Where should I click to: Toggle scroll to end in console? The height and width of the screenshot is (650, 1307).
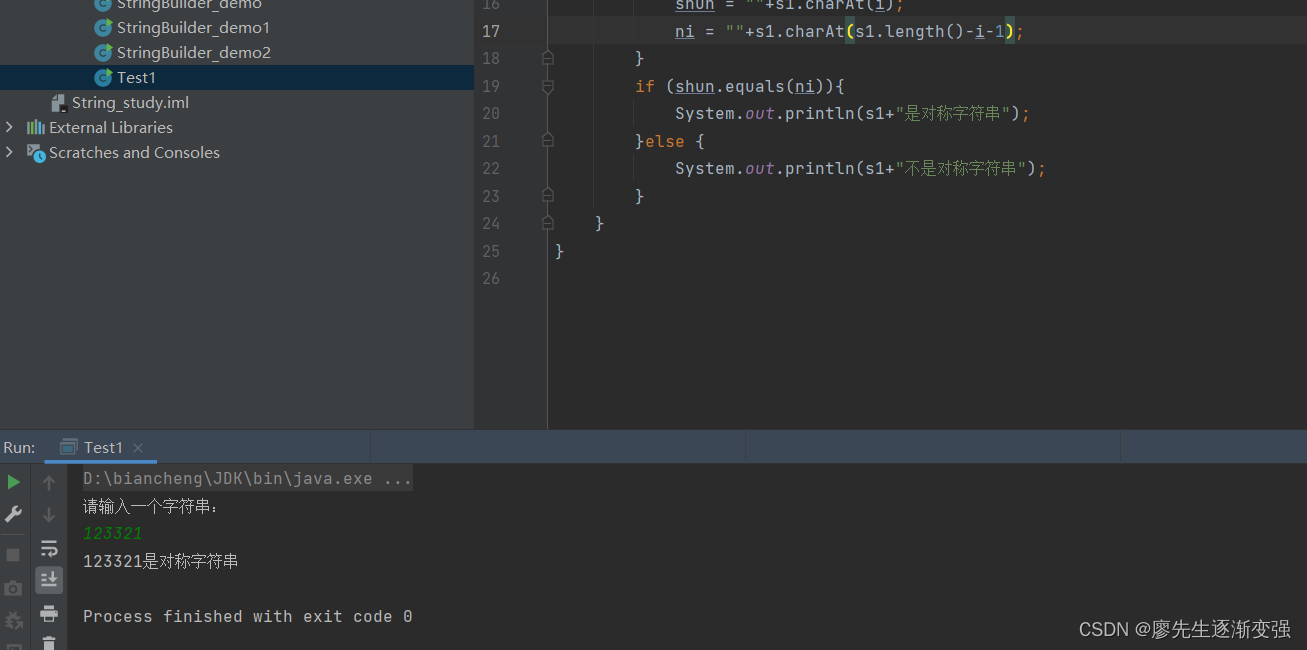tap(49, 579)
